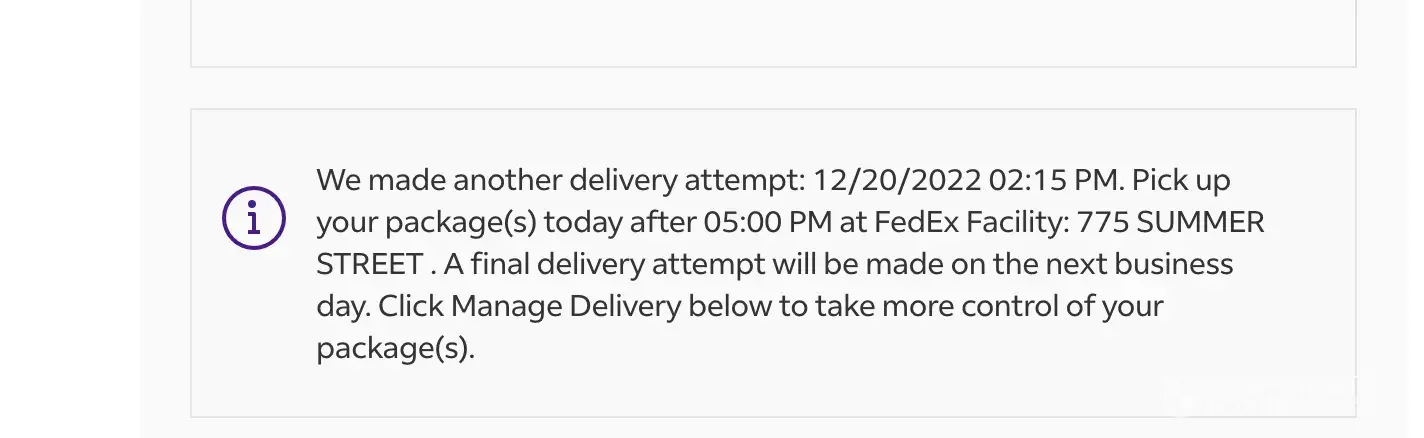1424x438 pixels.
Task: Click the last line reading package(s).
Action: coord(395,349)
